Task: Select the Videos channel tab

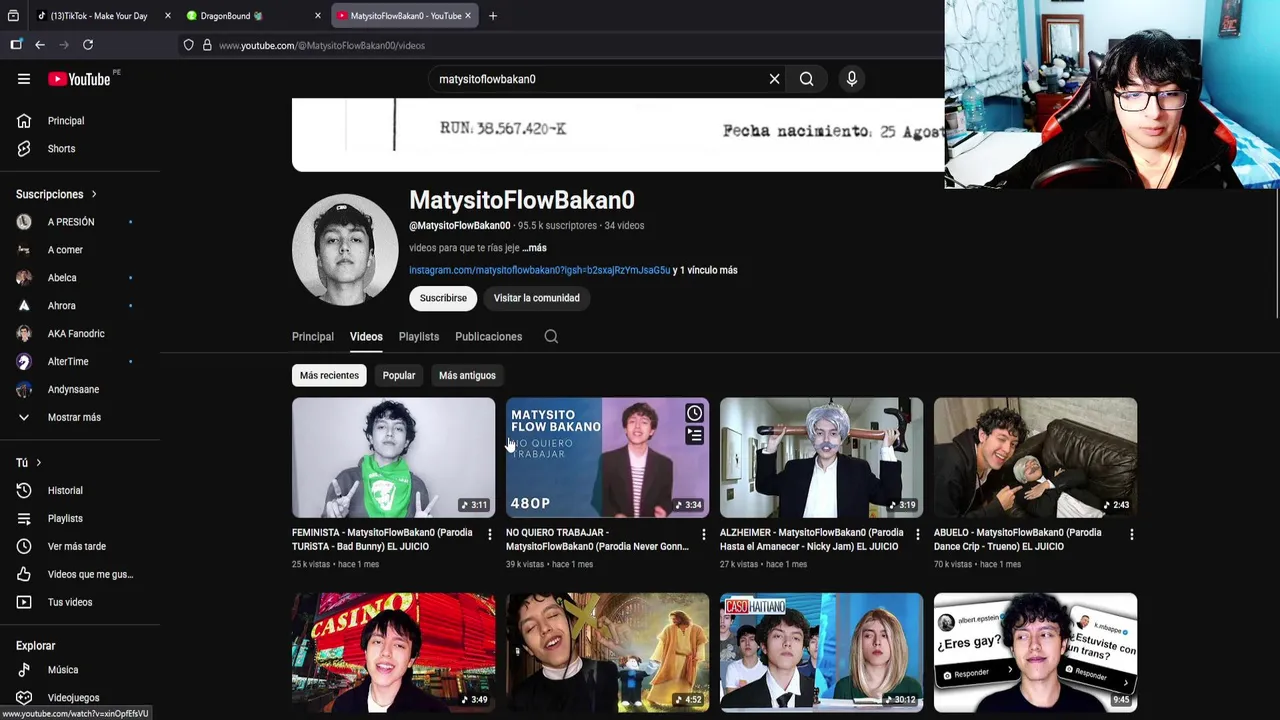Action: coord(366,337)
